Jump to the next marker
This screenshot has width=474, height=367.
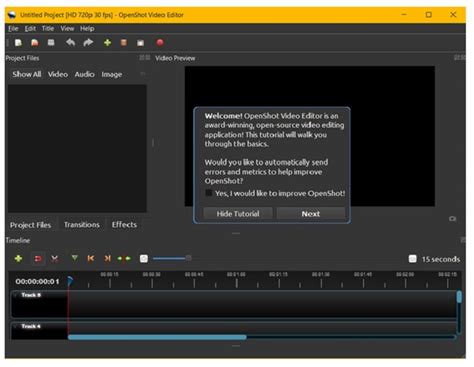(x=107, y=258)
